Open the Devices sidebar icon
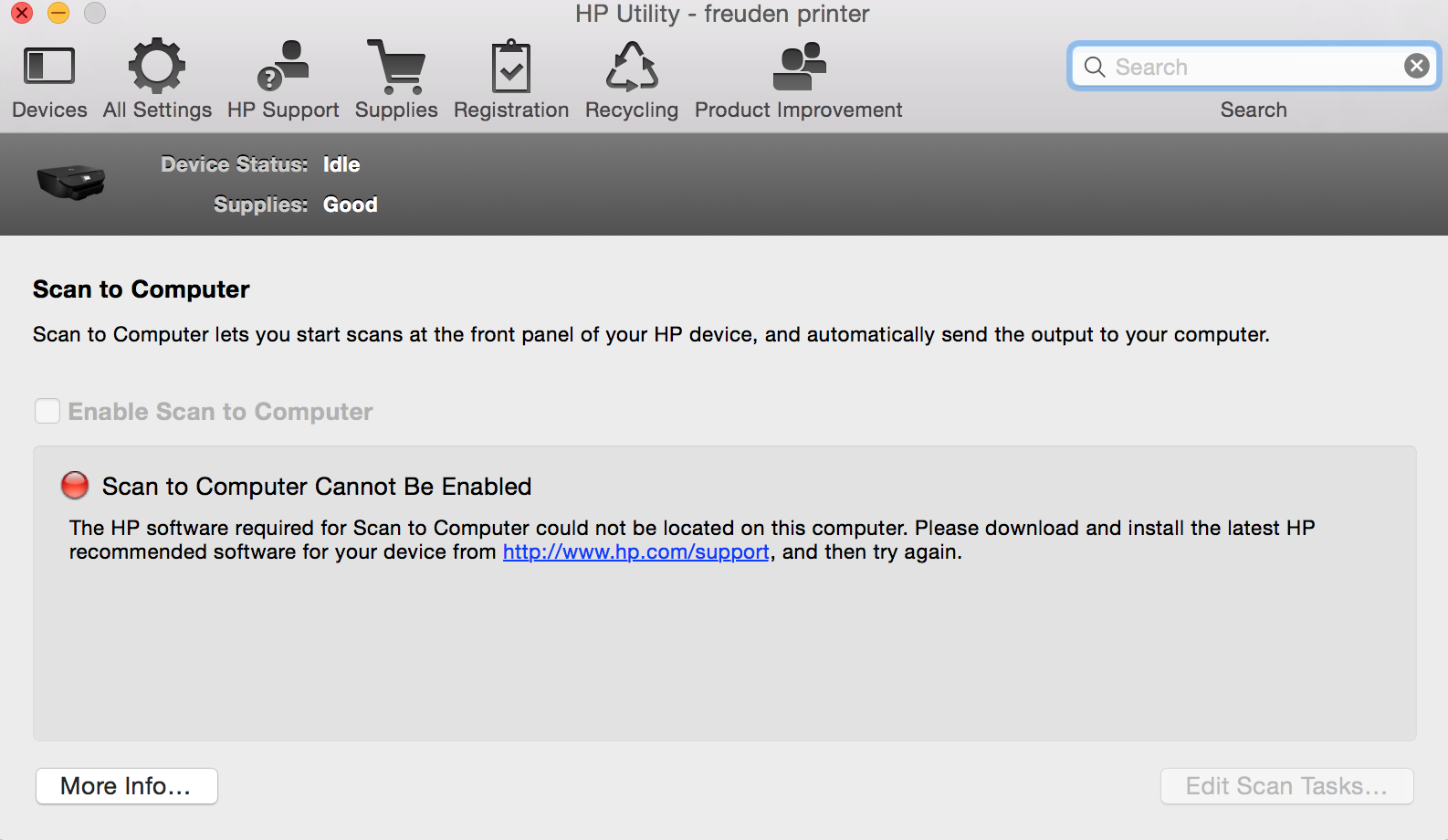 pos(49,67)
